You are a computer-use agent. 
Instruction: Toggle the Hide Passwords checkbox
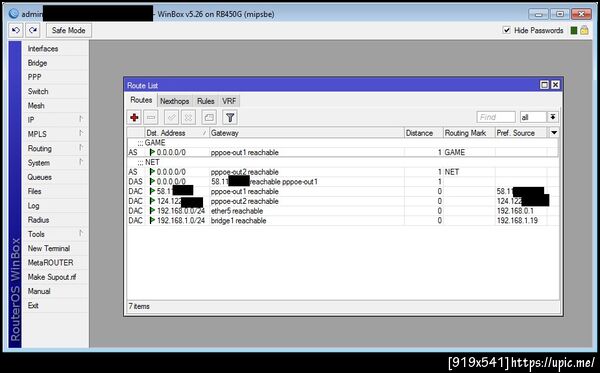[x=506, y=30]
